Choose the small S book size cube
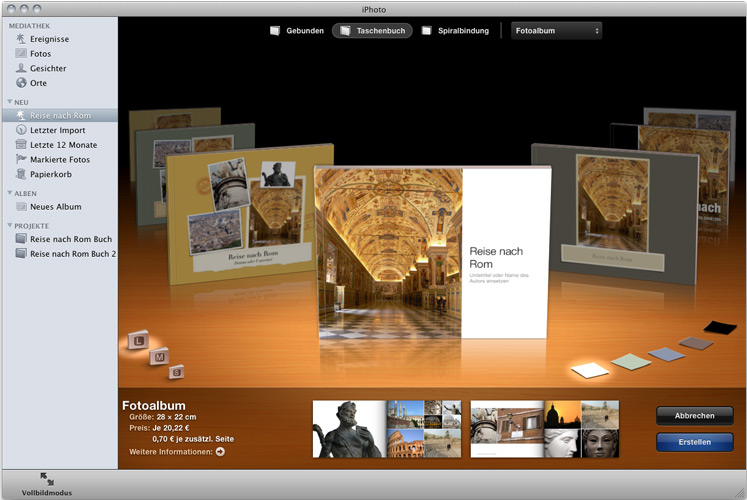 pos(177,372)
